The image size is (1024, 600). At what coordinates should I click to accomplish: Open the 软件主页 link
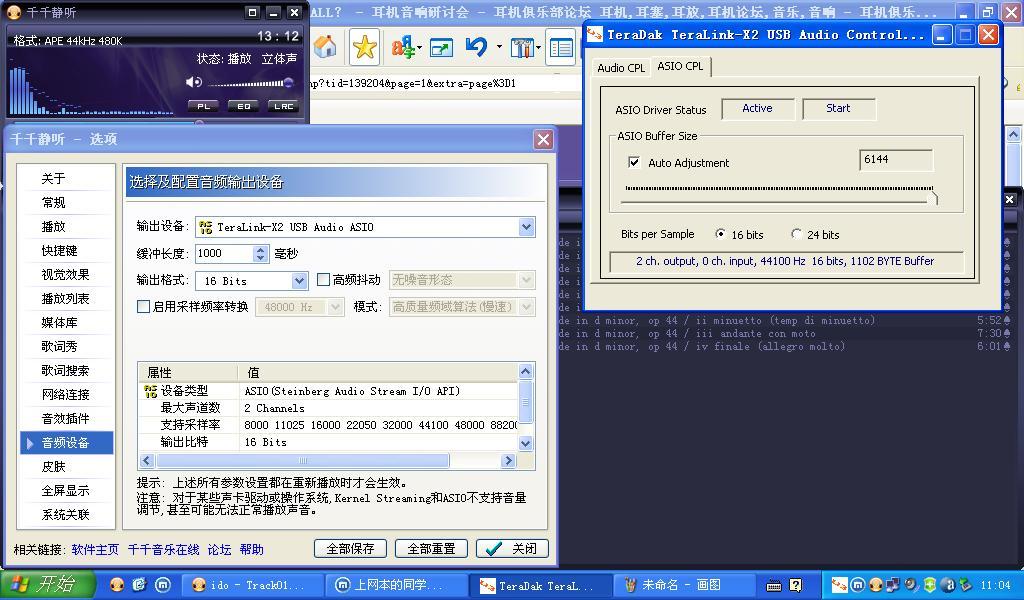95,550
